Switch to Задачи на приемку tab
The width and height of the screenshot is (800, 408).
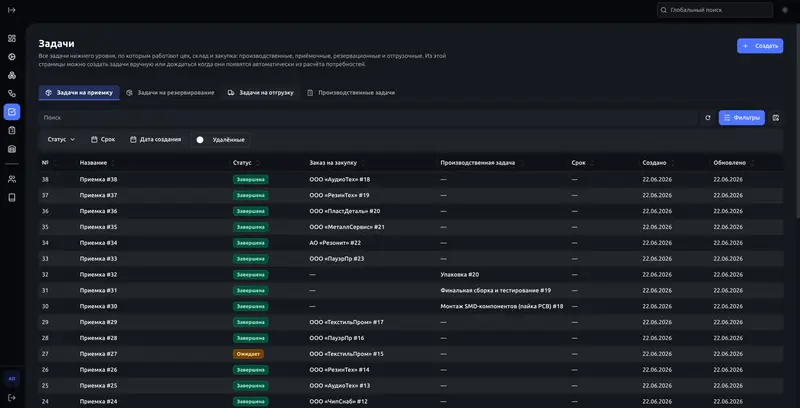79,93
